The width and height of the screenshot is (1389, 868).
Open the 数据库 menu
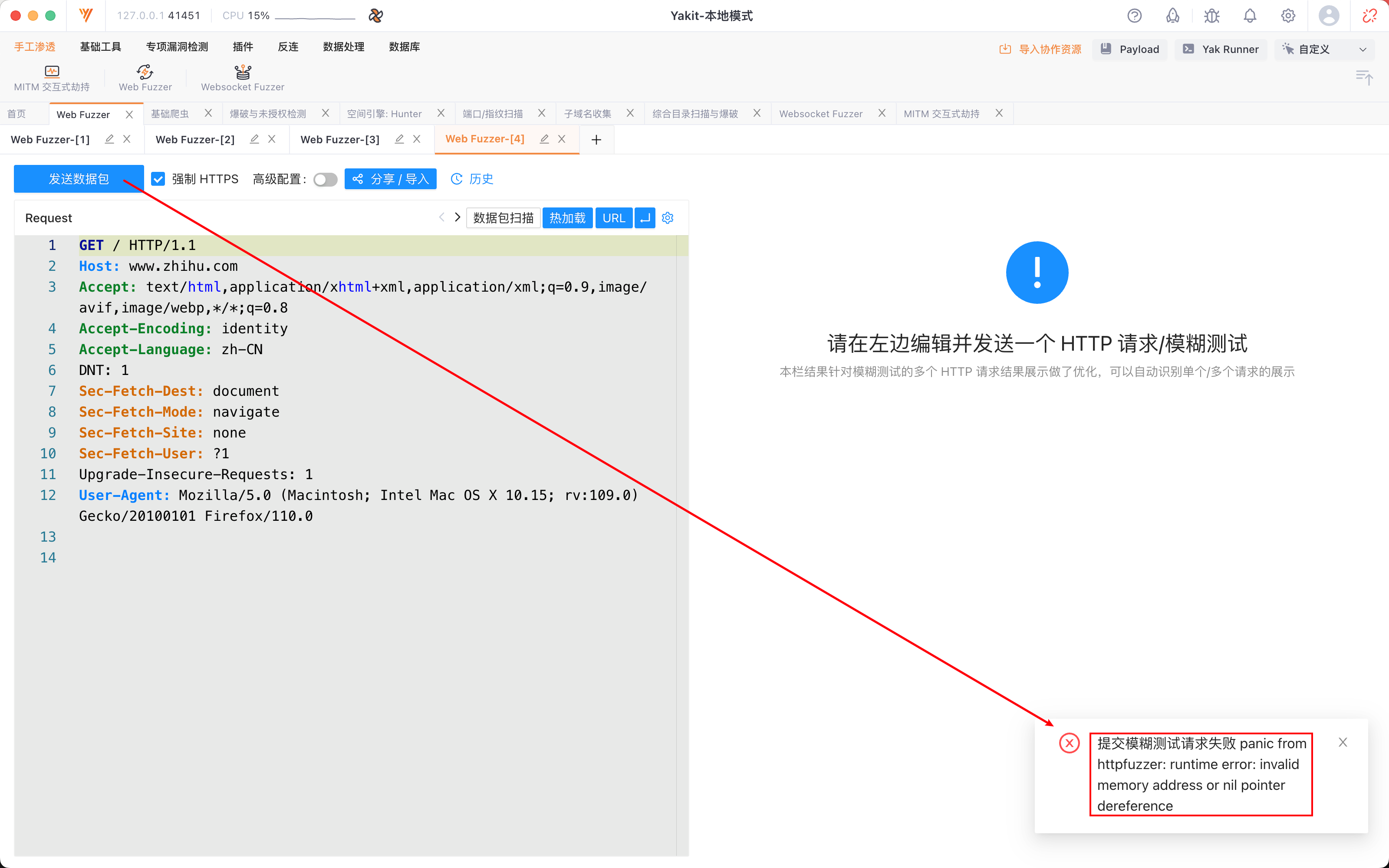point(405,46)
